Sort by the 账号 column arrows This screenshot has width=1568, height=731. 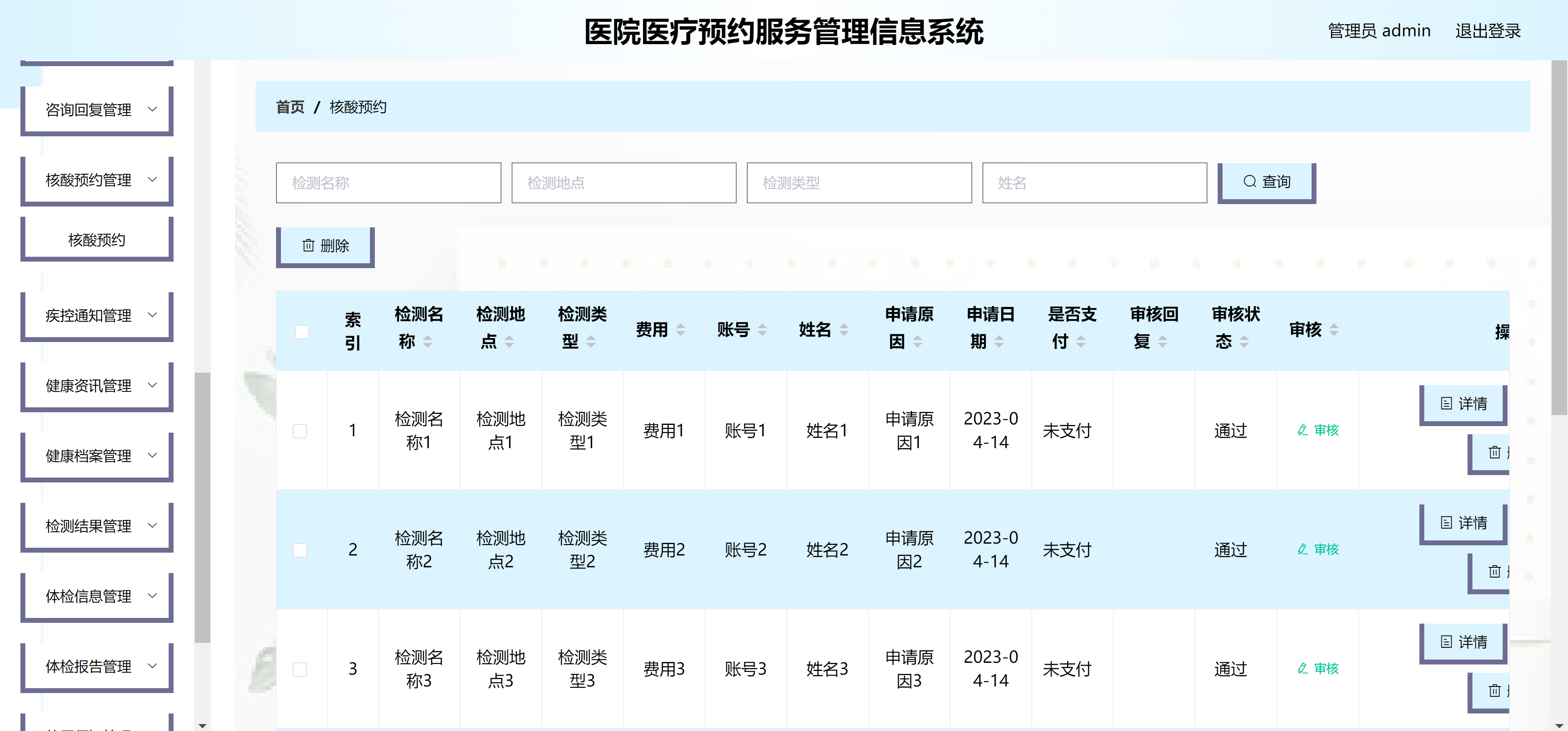pyautogui.click(x=762, y=330)
